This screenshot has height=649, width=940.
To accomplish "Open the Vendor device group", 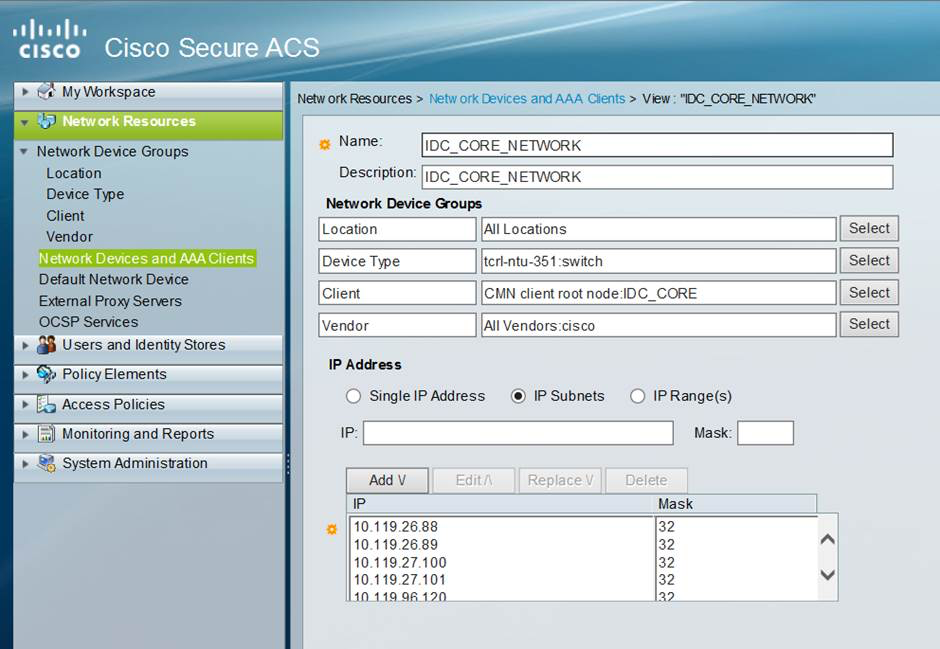I will click(x=70, y=237).
